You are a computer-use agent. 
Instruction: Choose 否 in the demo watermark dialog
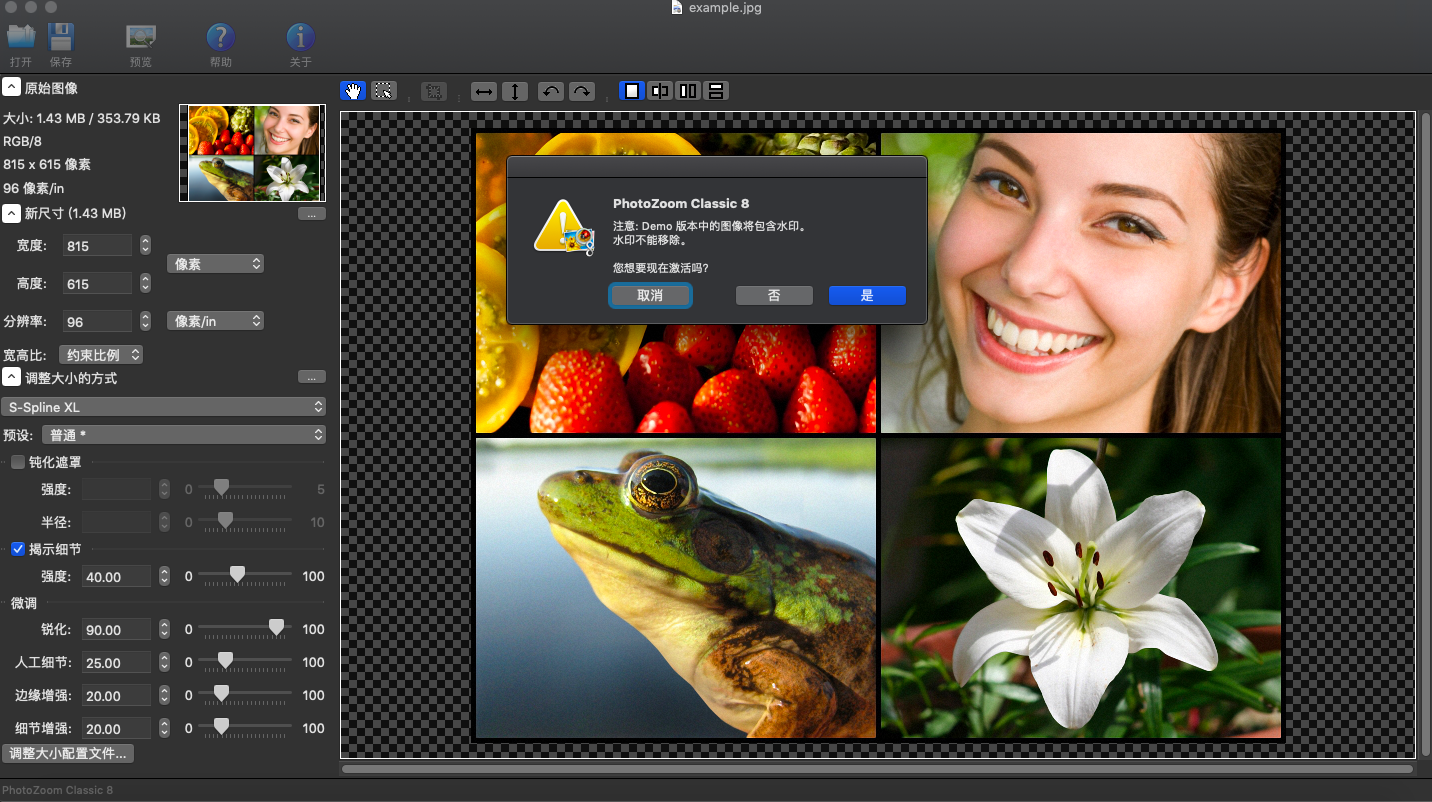click(774, 295)
